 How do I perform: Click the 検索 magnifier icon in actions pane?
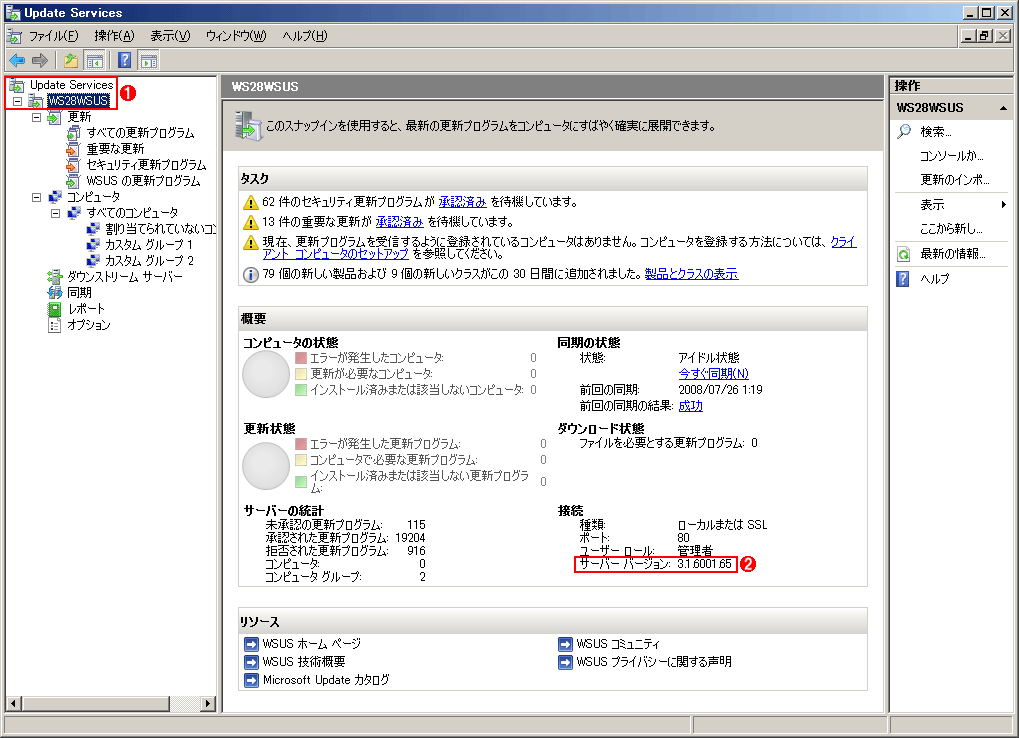pos(904,132)
